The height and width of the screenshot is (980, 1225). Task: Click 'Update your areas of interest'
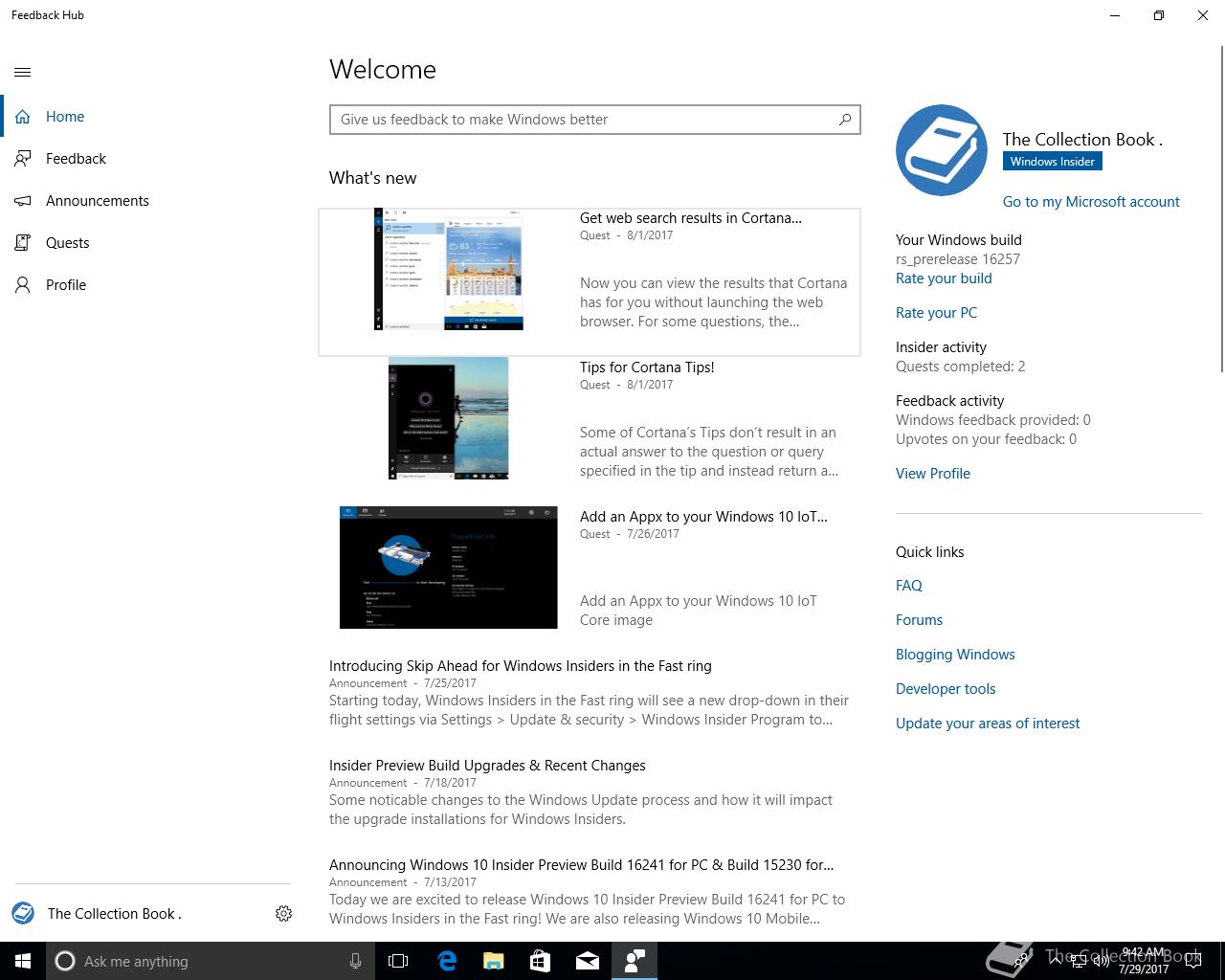[988, 724]
